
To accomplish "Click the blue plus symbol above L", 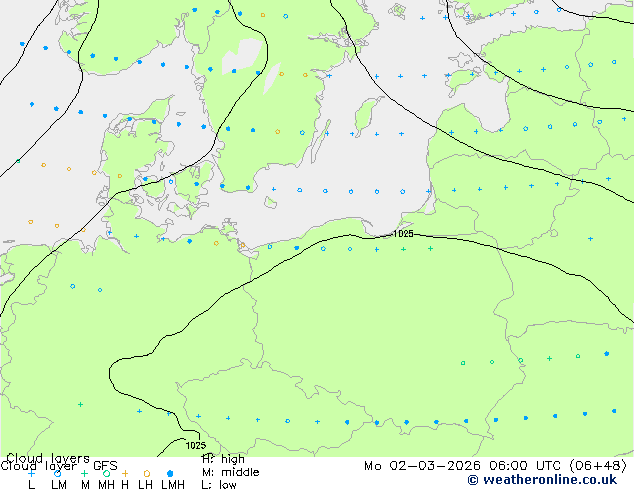I will coord(31,473).
